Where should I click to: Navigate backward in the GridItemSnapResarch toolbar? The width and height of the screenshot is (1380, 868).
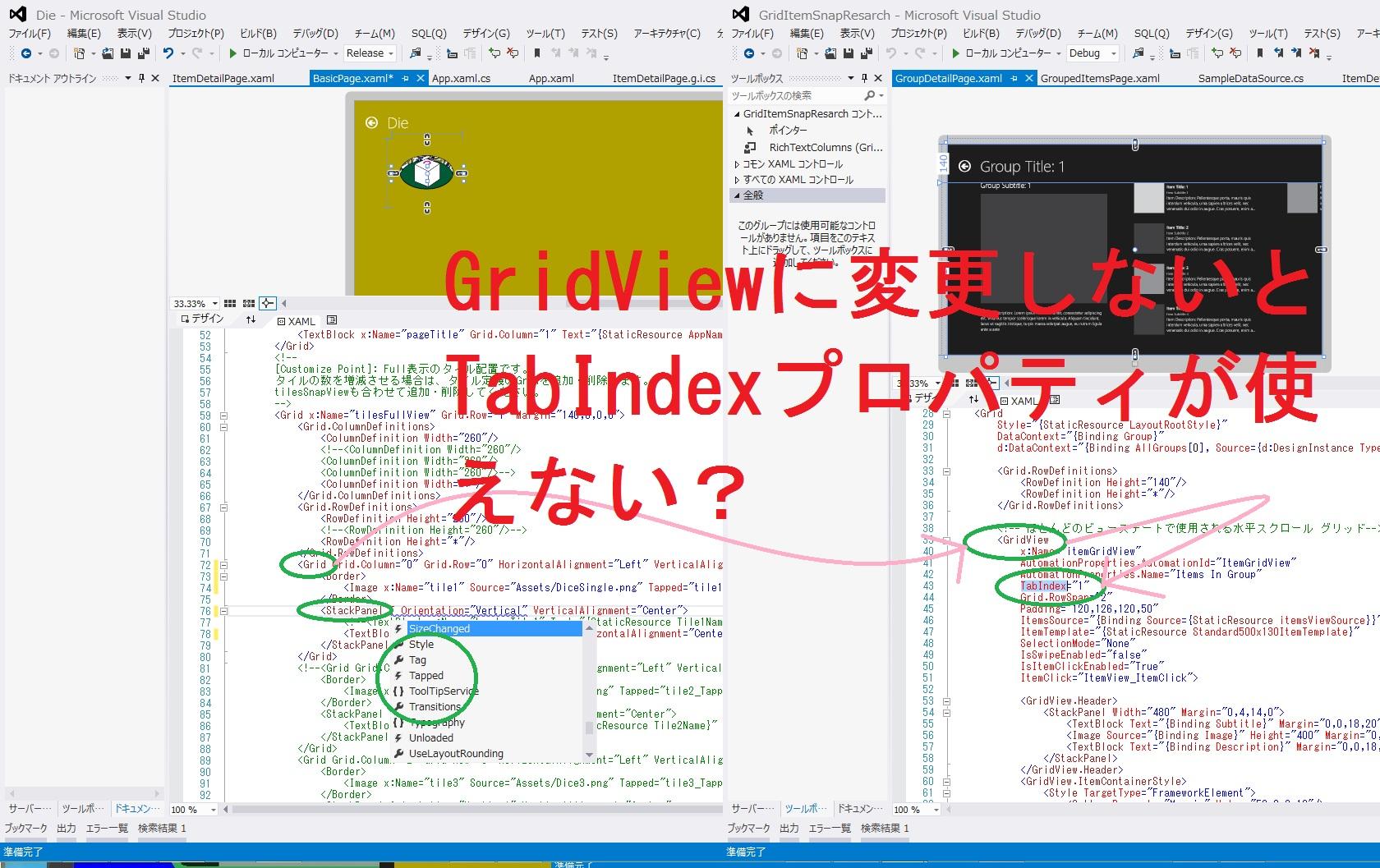pos(749,53)
